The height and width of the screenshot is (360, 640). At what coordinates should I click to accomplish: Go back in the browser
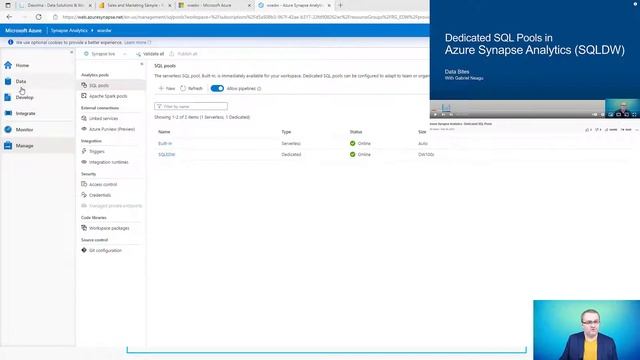(x=9, y=17)
